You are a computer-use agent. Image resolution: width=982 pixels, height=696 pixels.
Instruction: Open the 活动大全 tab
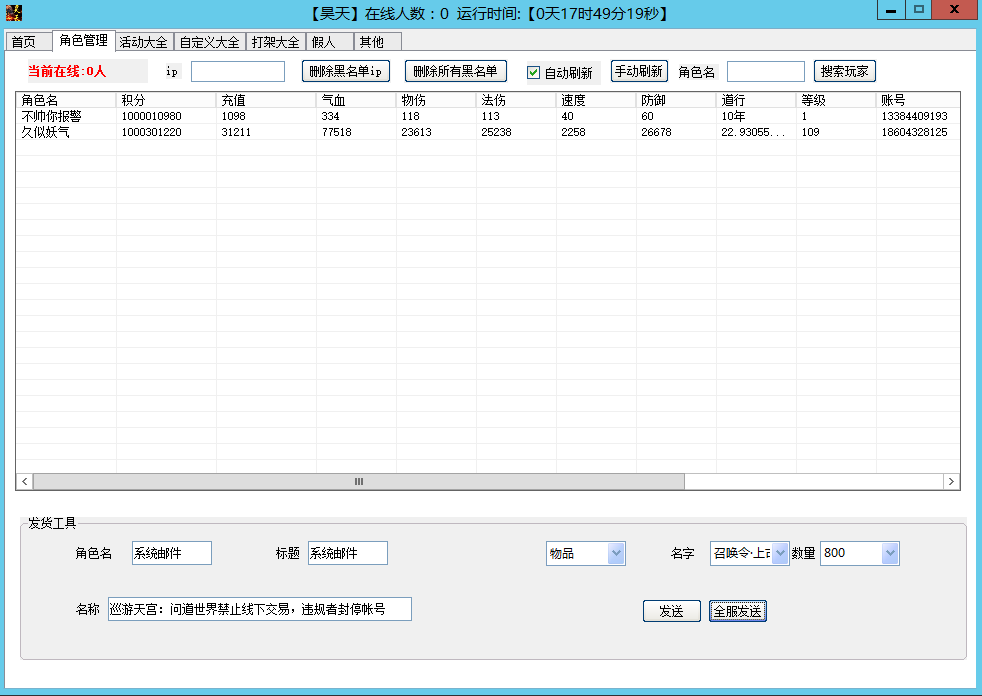[x=143, y=42]
